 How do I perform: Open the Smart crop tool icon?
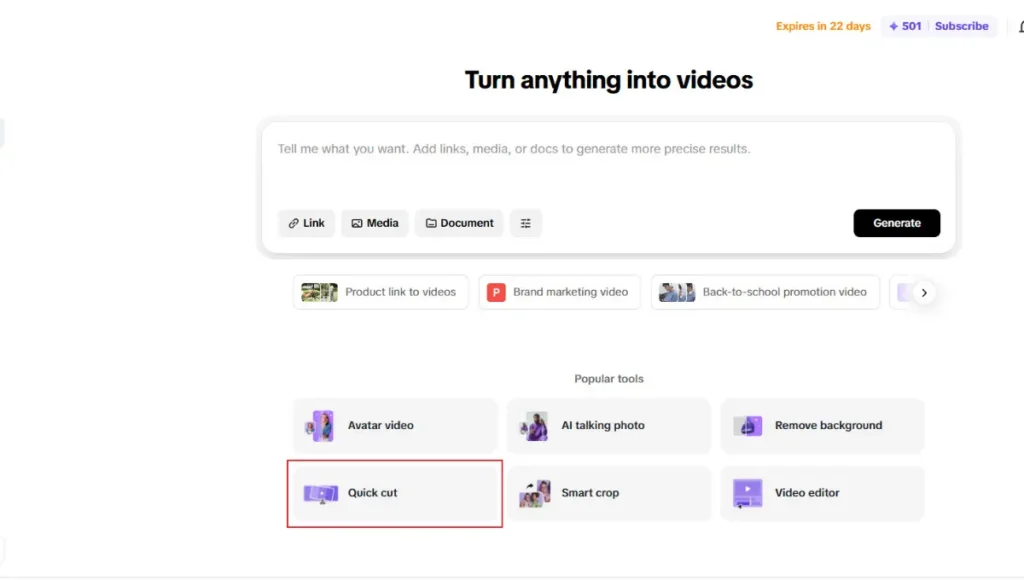(534, 493)
